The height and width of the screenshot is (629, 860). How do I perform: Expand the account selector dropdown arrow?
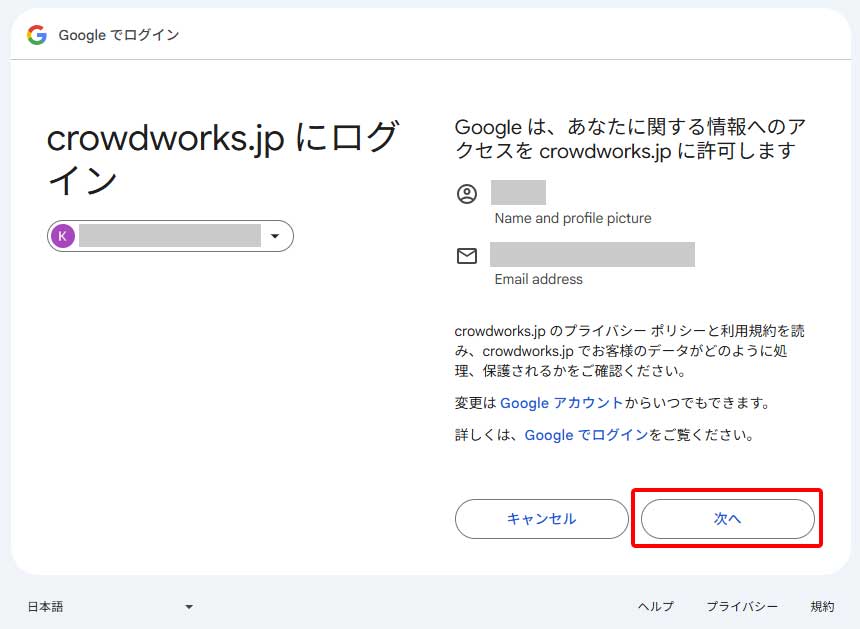[x=275, y=236]
